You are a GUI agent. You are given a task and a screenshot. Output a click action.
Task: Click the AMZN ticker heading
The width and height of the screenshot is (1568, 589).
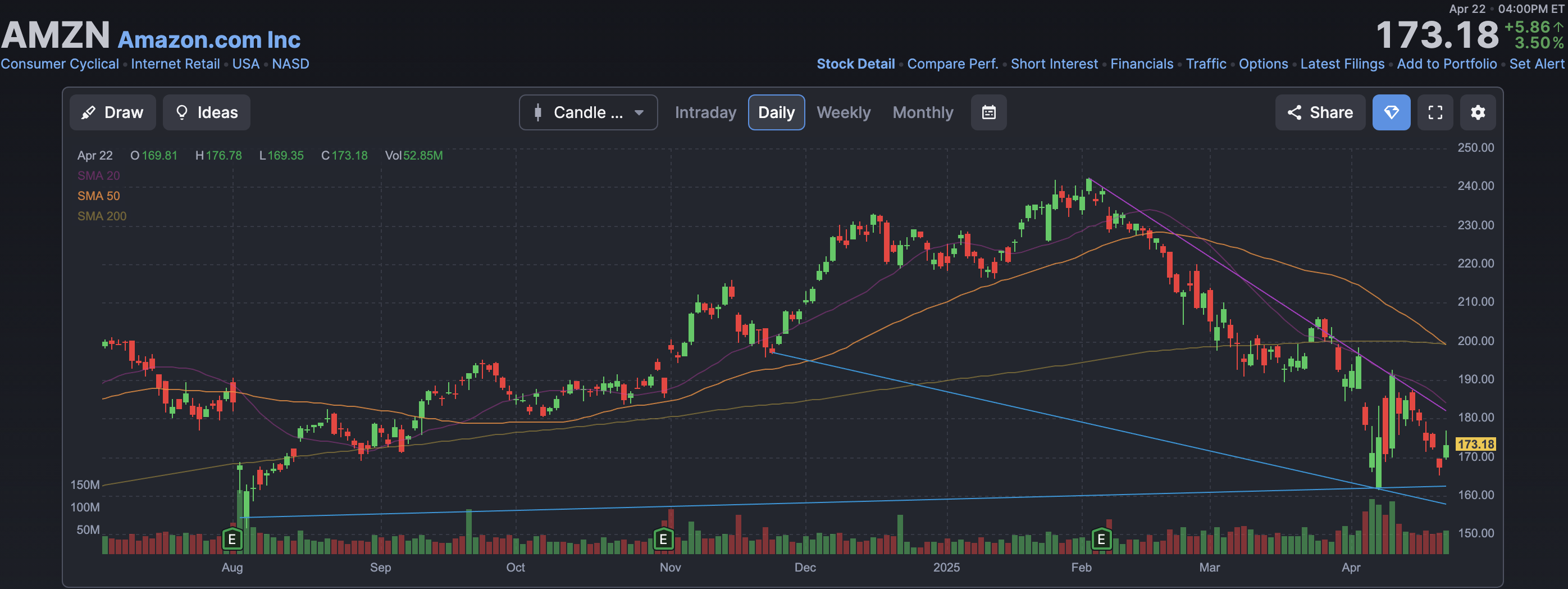click(x=56, y=35)
